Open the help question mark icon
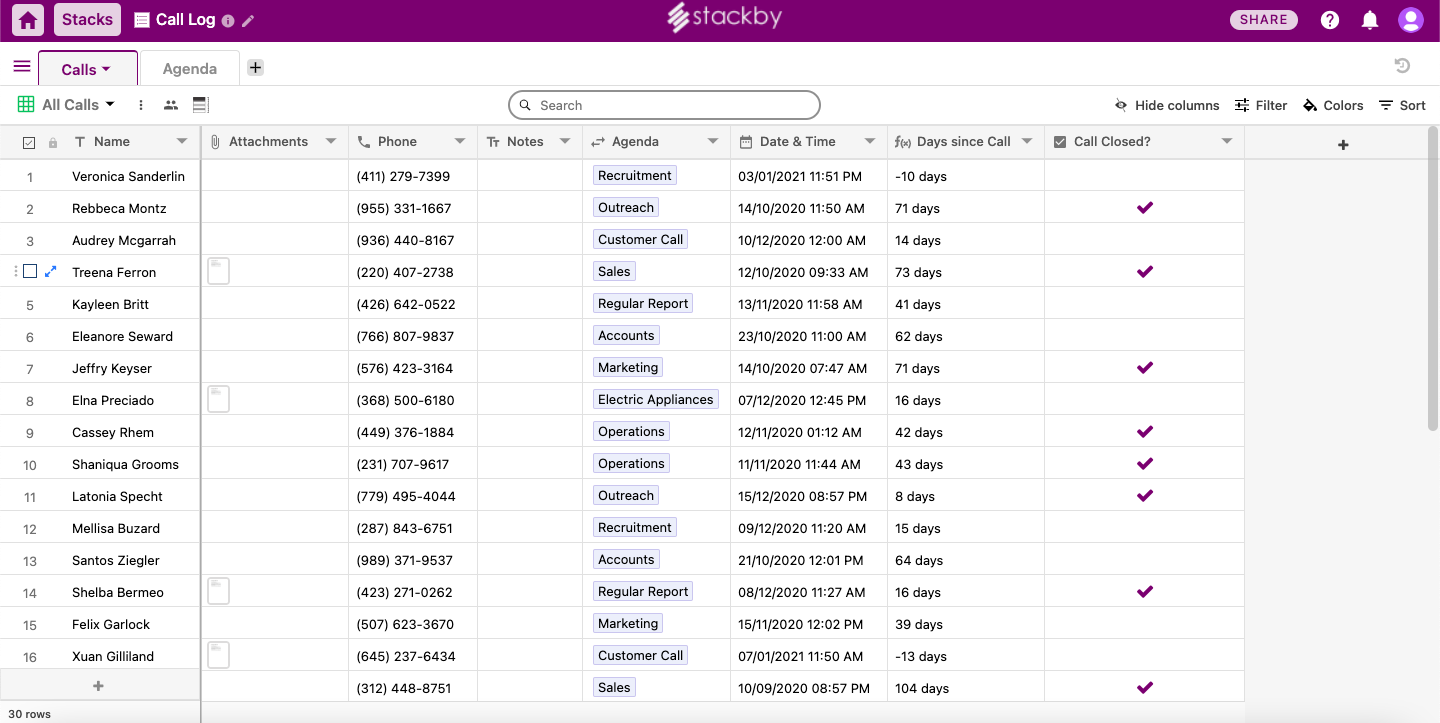Image resolution: width=1440 pixels, height=723 pixels. 1330,20
